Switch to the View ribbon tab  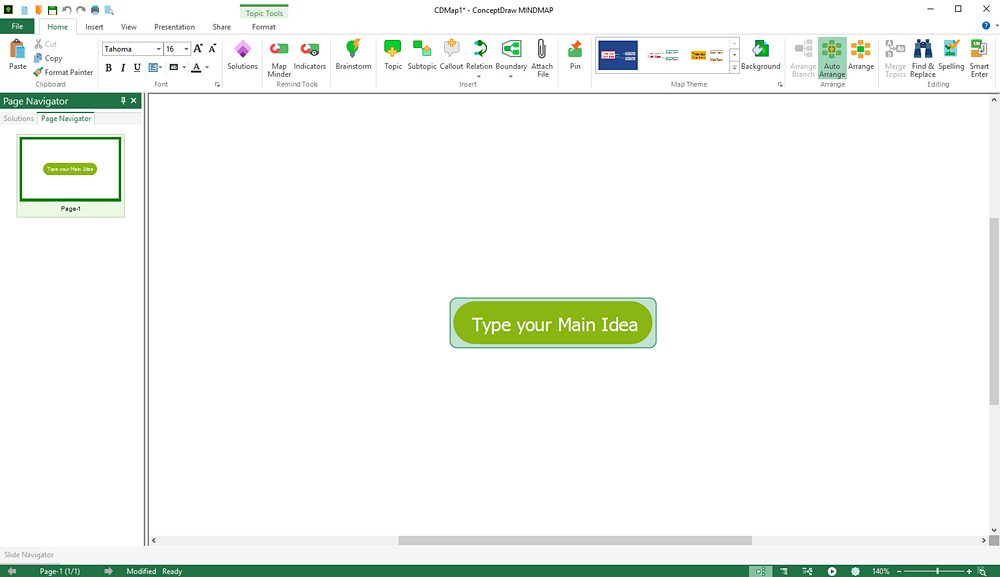(x=129, y=27)
